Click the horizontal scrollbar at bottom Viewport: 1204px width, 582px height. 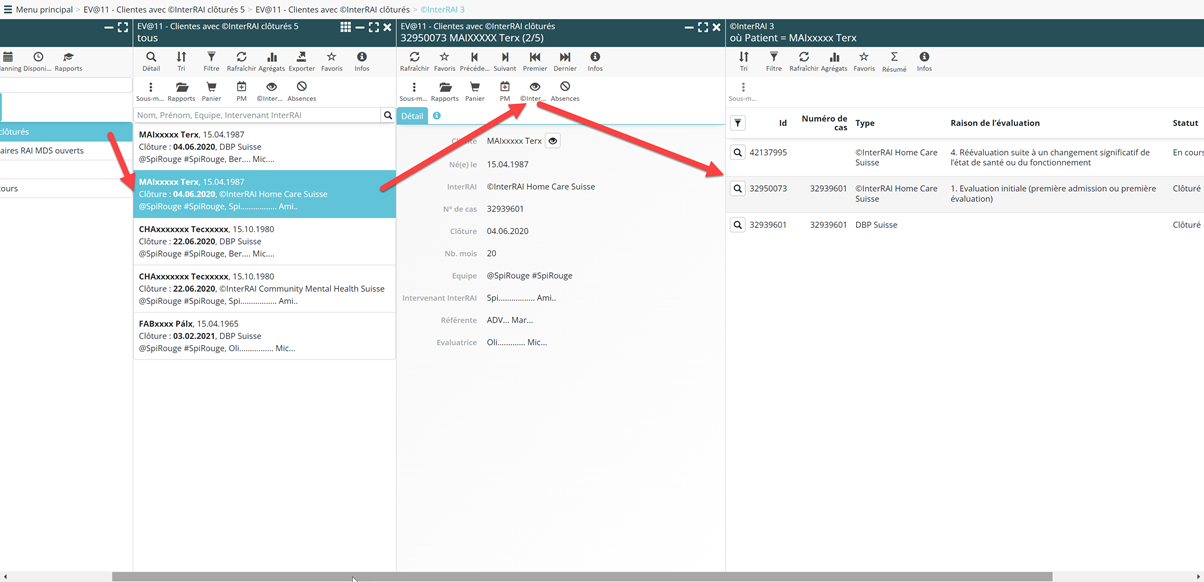(x=580, y=577)
